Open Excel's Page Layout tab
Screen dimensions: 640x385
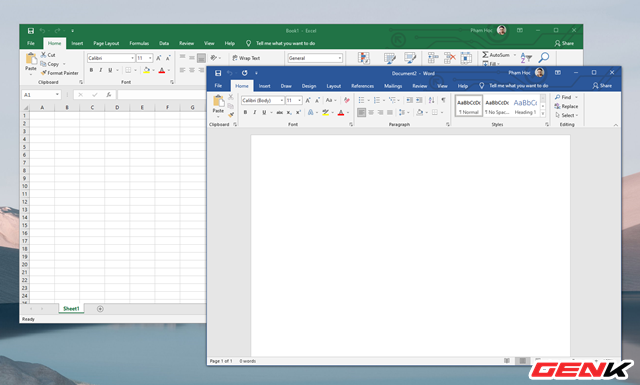coord(106,43)
